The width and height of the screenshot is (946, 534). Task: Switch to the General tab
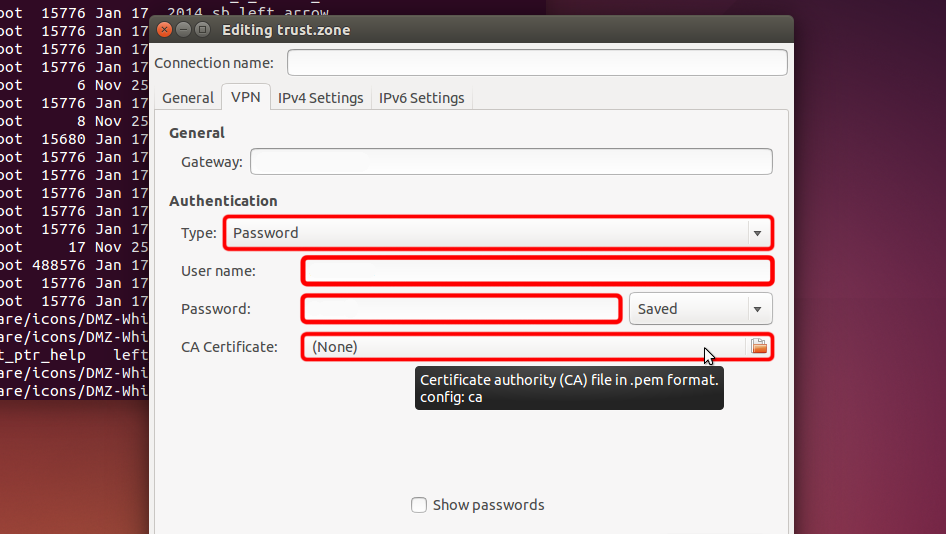[x=188, y=98]
